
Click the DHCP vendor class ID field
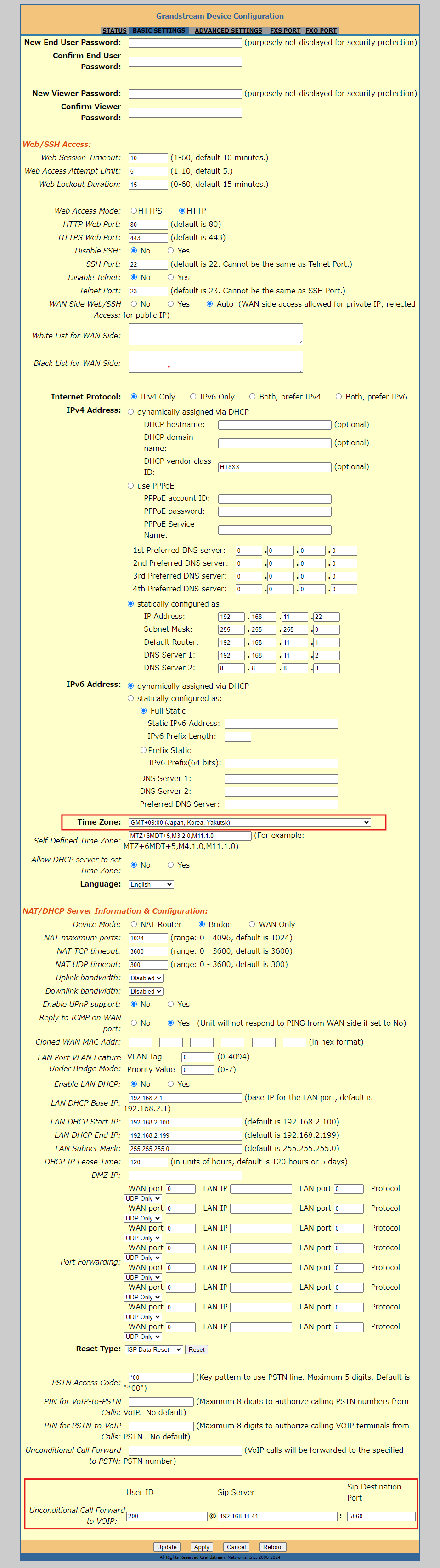[275, 467]
